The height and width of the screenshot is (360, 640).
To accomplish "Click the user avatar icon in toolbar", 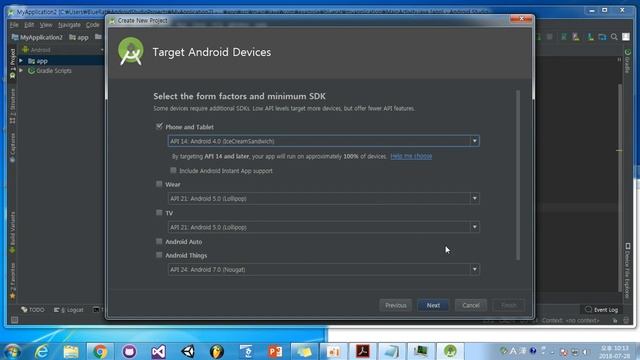I will click(x=626, y=37).
